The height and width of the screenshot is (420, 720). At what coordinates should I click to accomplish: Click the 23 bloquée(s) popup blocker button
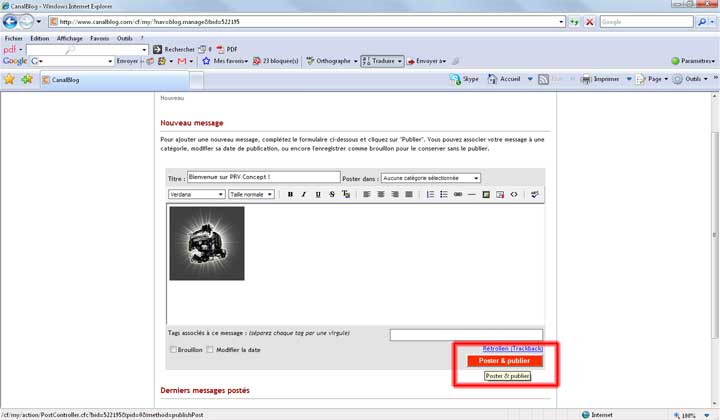click(x=276, y=61)
